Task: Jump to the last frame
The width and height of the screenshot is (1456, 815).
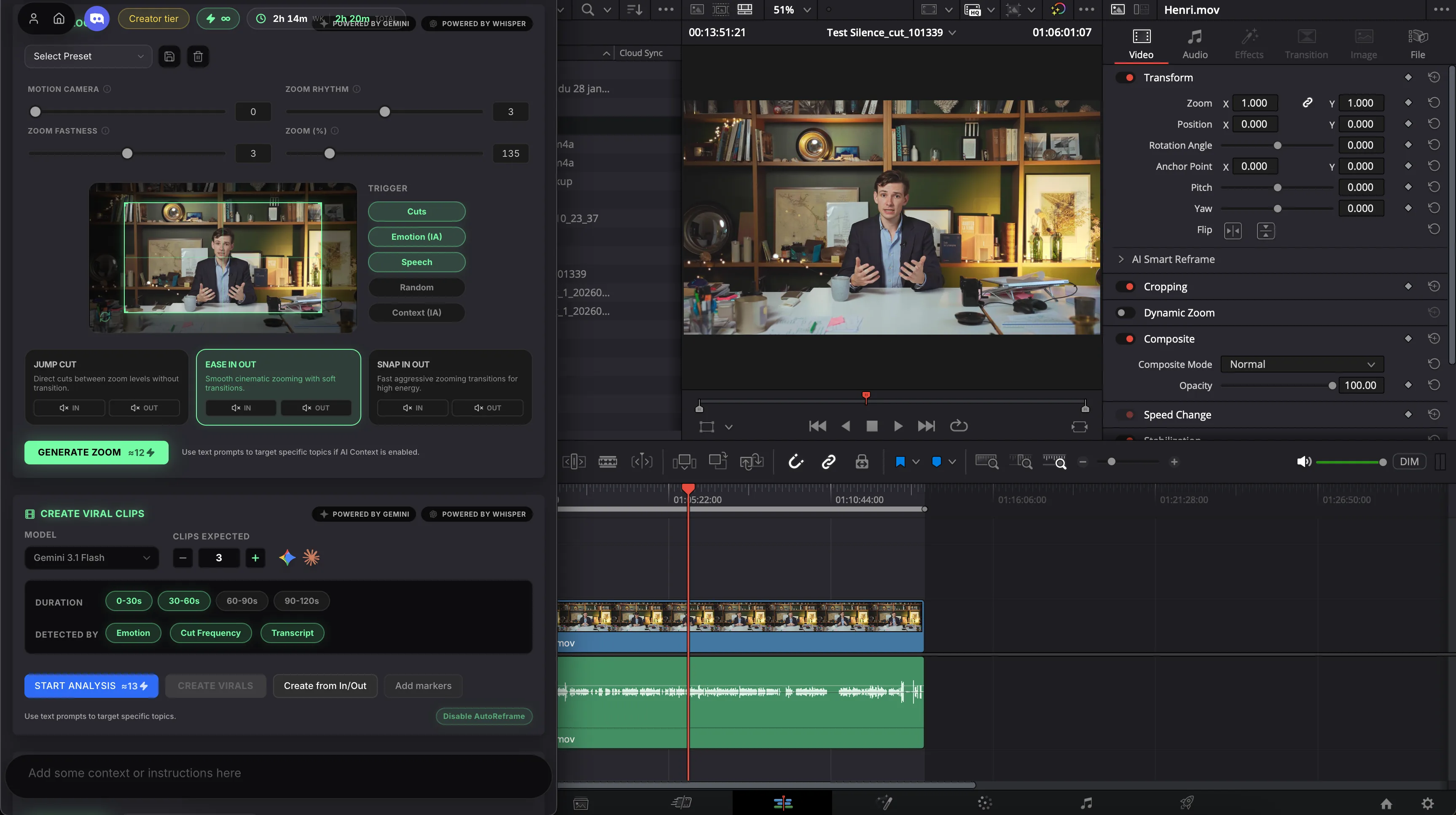Action: 926,426
